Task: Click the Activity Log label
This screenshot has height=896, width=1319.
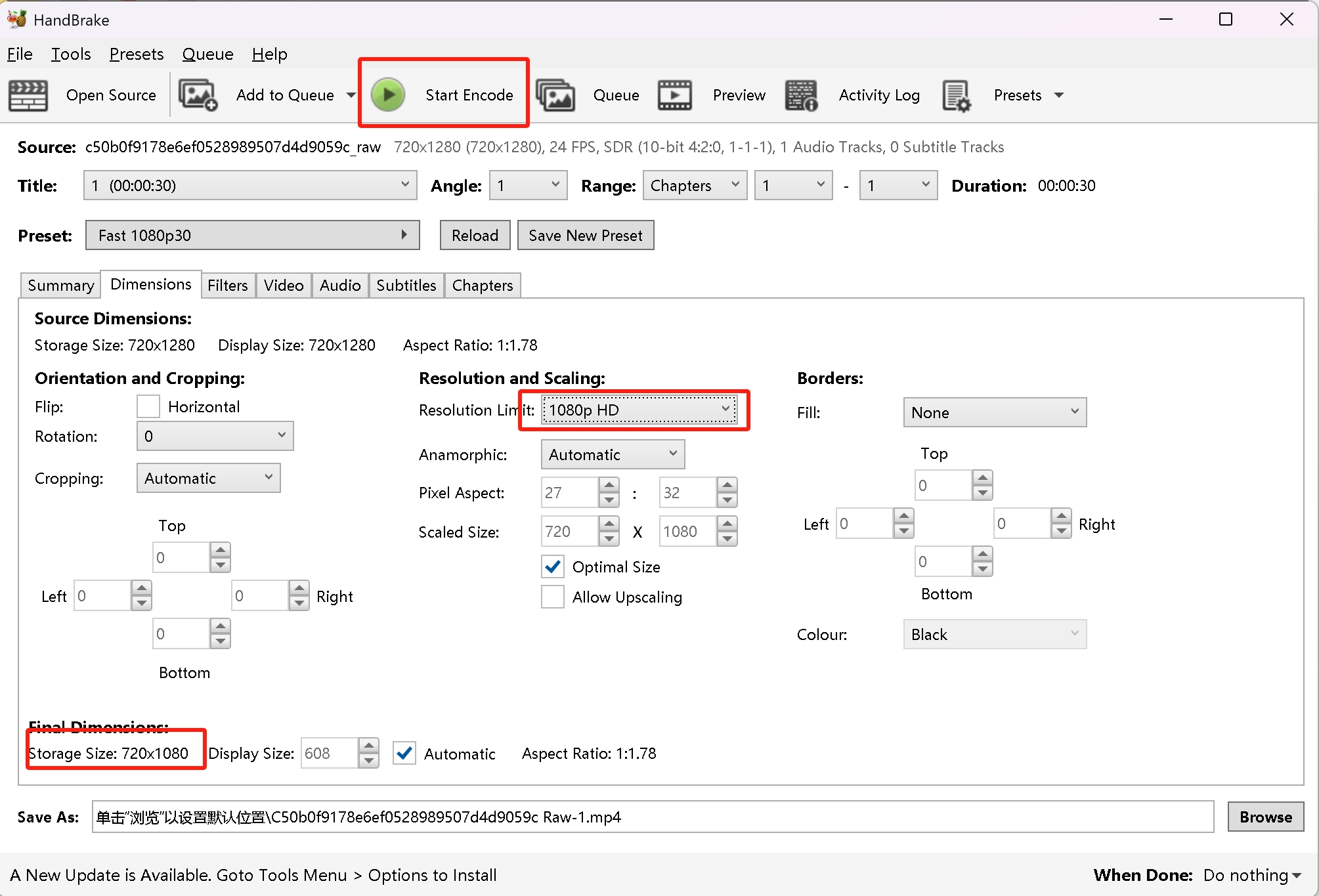Action: pyautogui.click(x=879, y=95)
